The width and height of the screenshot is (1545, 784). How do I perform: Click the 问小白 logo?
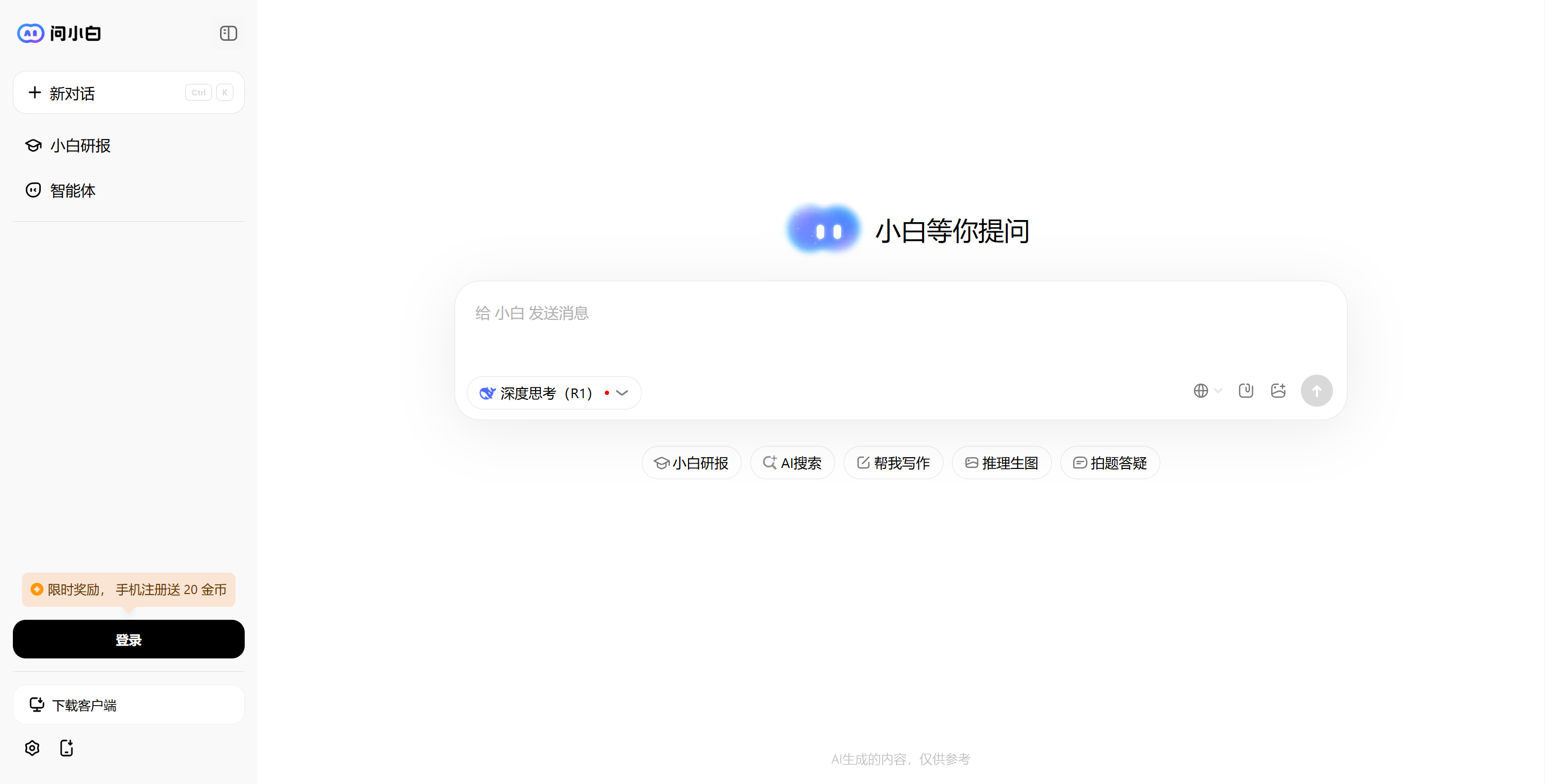point(59,33)
